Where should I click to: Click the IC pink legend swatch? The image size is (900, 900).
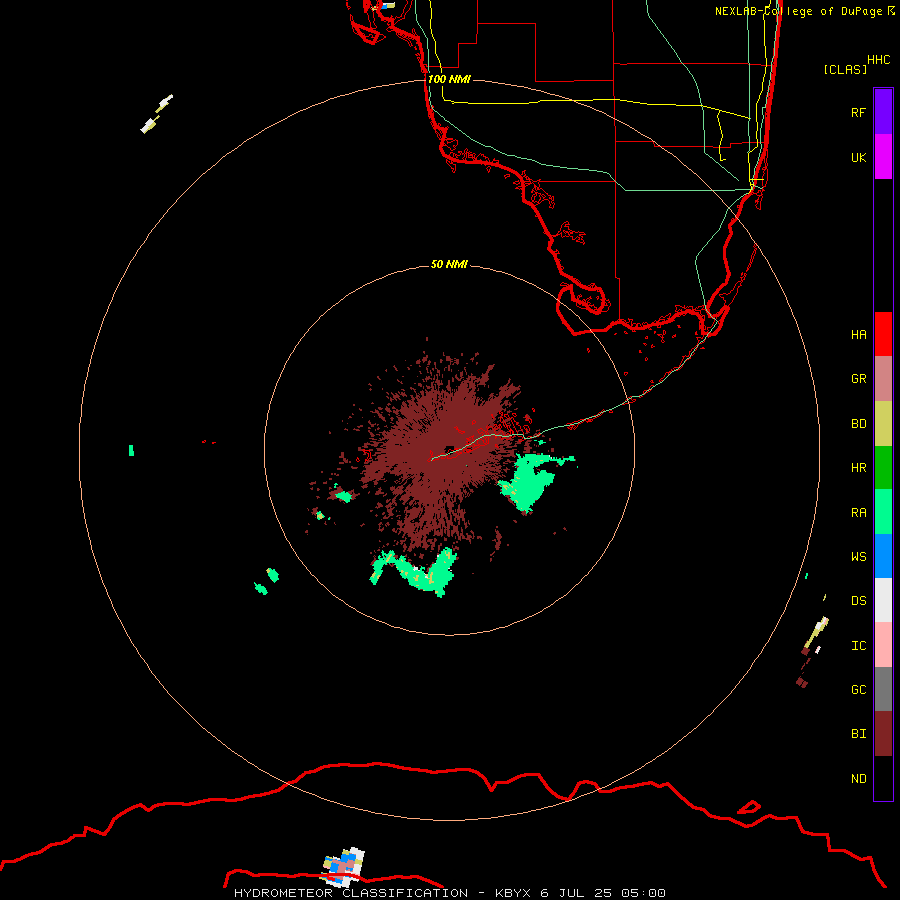pyautogui.click(x=883, y=645)
